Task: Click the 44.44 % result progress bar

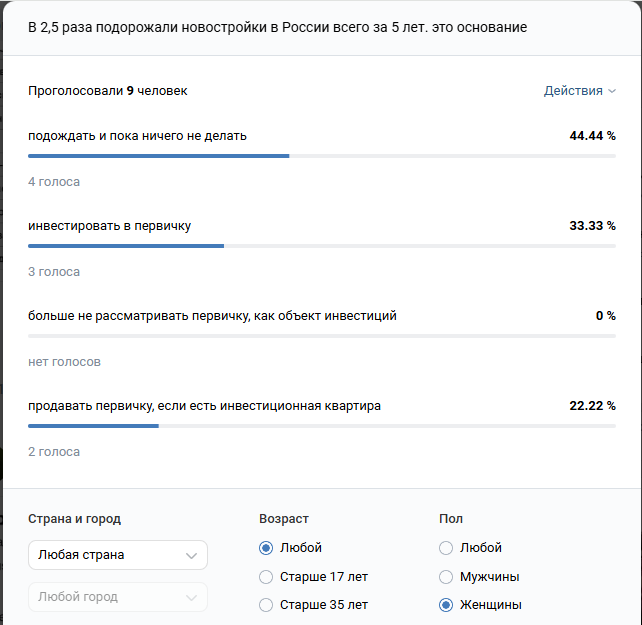Action: point(321,156)
